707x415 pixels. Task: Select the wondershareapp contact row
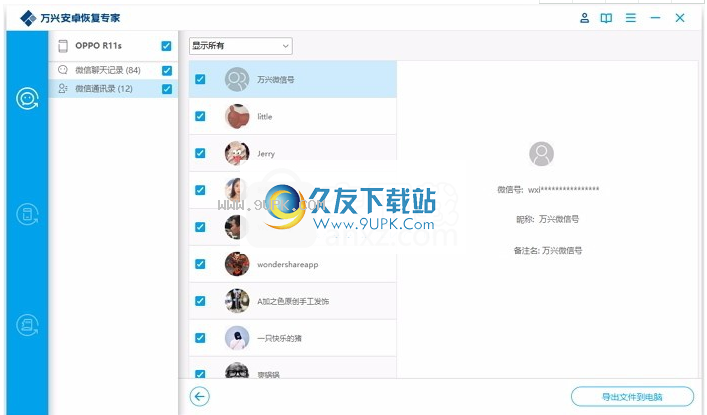(x=293, y=264)
